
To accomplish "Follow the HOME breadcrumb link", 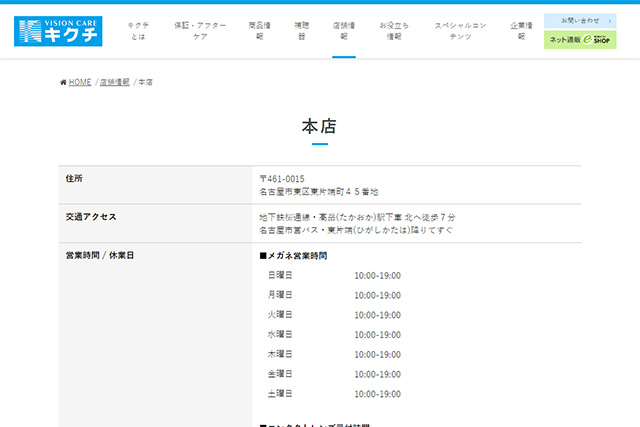I will [80, 82].
